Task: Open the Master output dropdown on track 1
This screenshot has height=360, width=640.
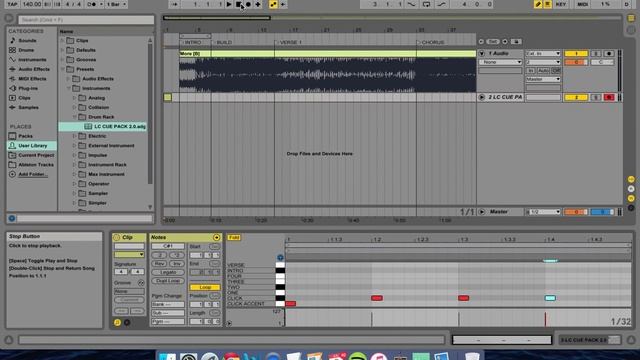Action: click(543, 79)
